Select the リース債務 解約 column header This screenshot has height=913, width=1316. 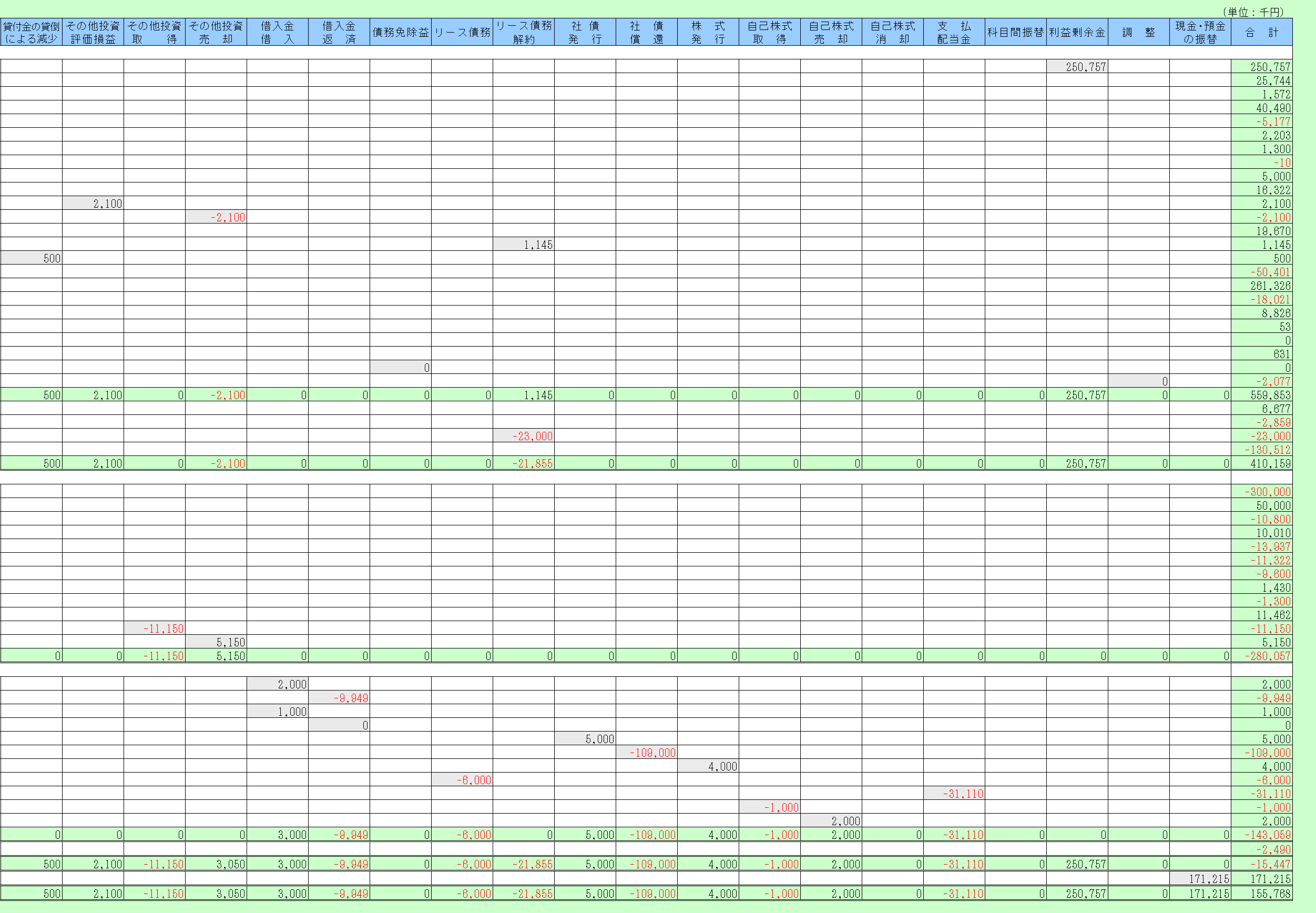point(523,32)
